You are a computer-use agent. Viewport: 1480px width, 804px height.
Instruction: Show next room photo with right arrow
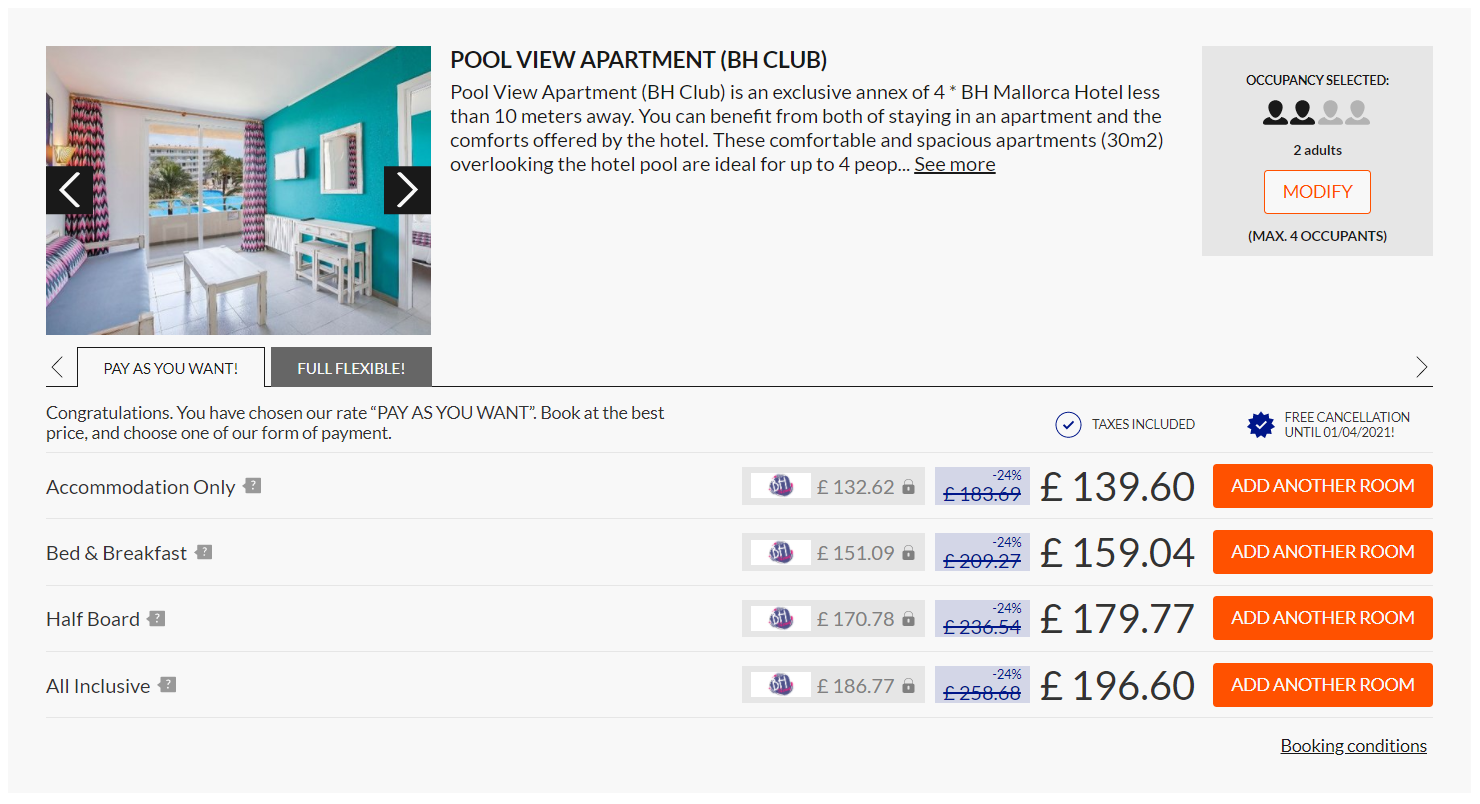(407, 190)
